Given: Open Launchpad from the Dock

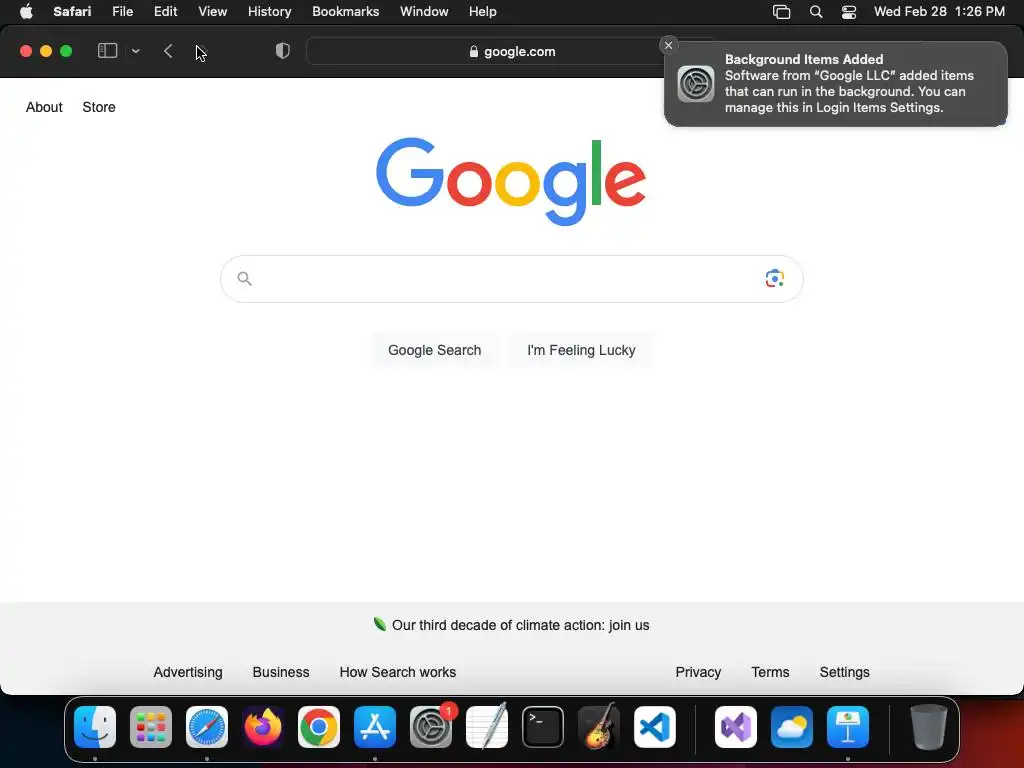Looking at the screenshot, I should tap(151, 727).
